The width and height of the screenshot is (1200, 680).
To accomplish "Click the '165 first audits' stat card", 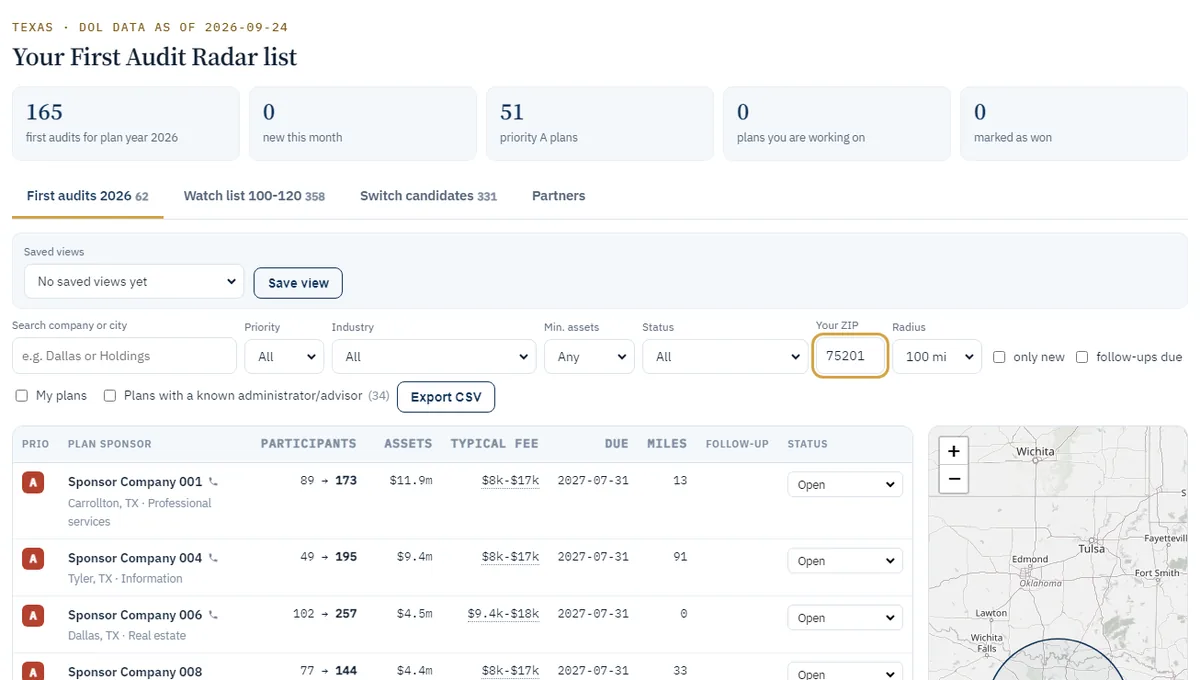I will tap(126, 123).
